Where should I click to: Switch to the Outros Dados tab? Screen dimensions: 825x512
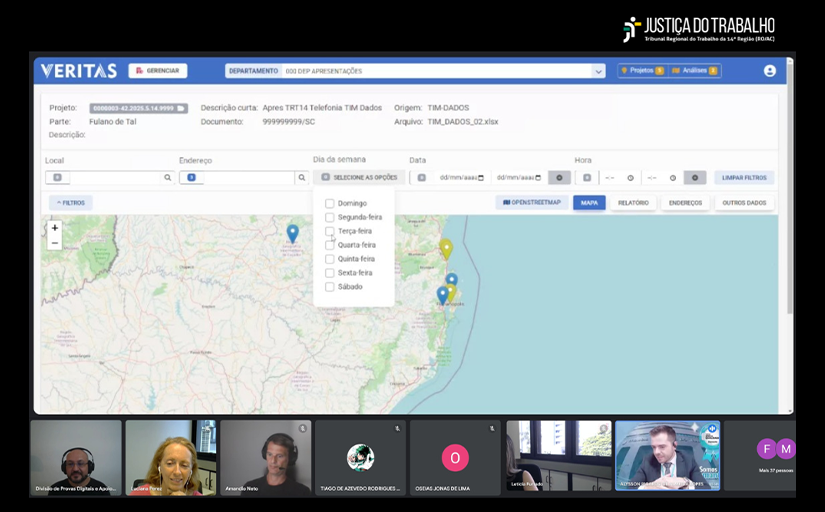tap(744, 203)
